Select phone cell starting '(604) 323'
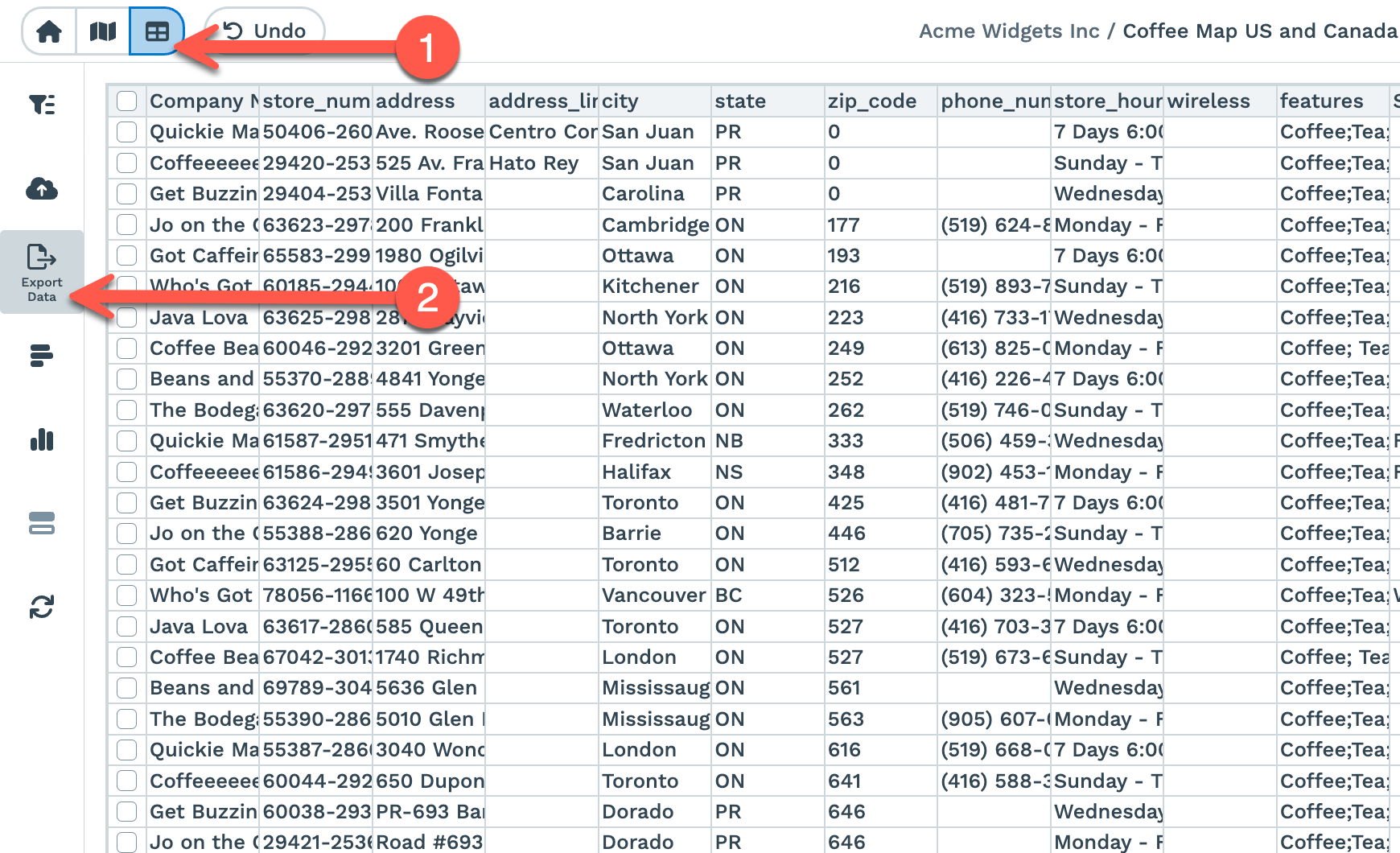 pyautogui.click(x=994, y=595)
